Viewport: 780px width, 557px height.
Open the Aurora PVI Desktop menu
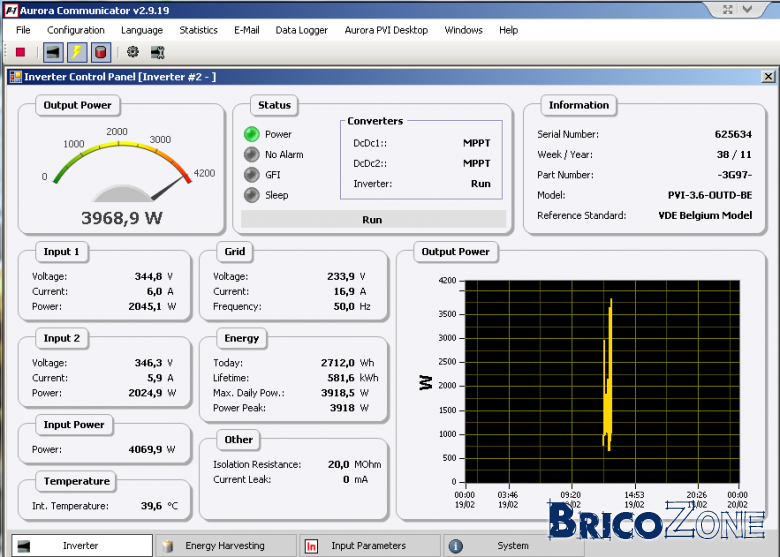[386, 30]
